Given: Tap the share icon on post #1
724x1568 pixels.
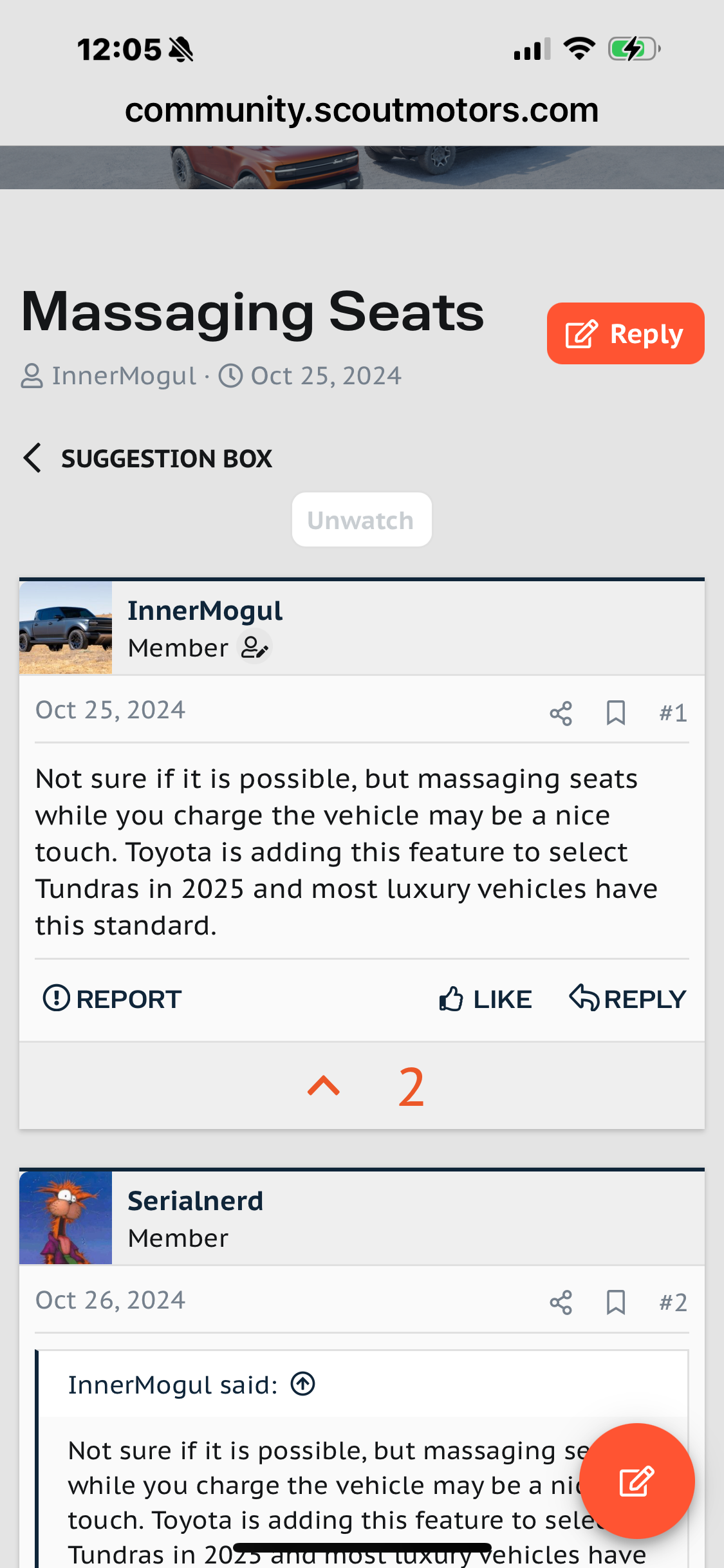Looking at the screenshot, I should pos(561,713).
